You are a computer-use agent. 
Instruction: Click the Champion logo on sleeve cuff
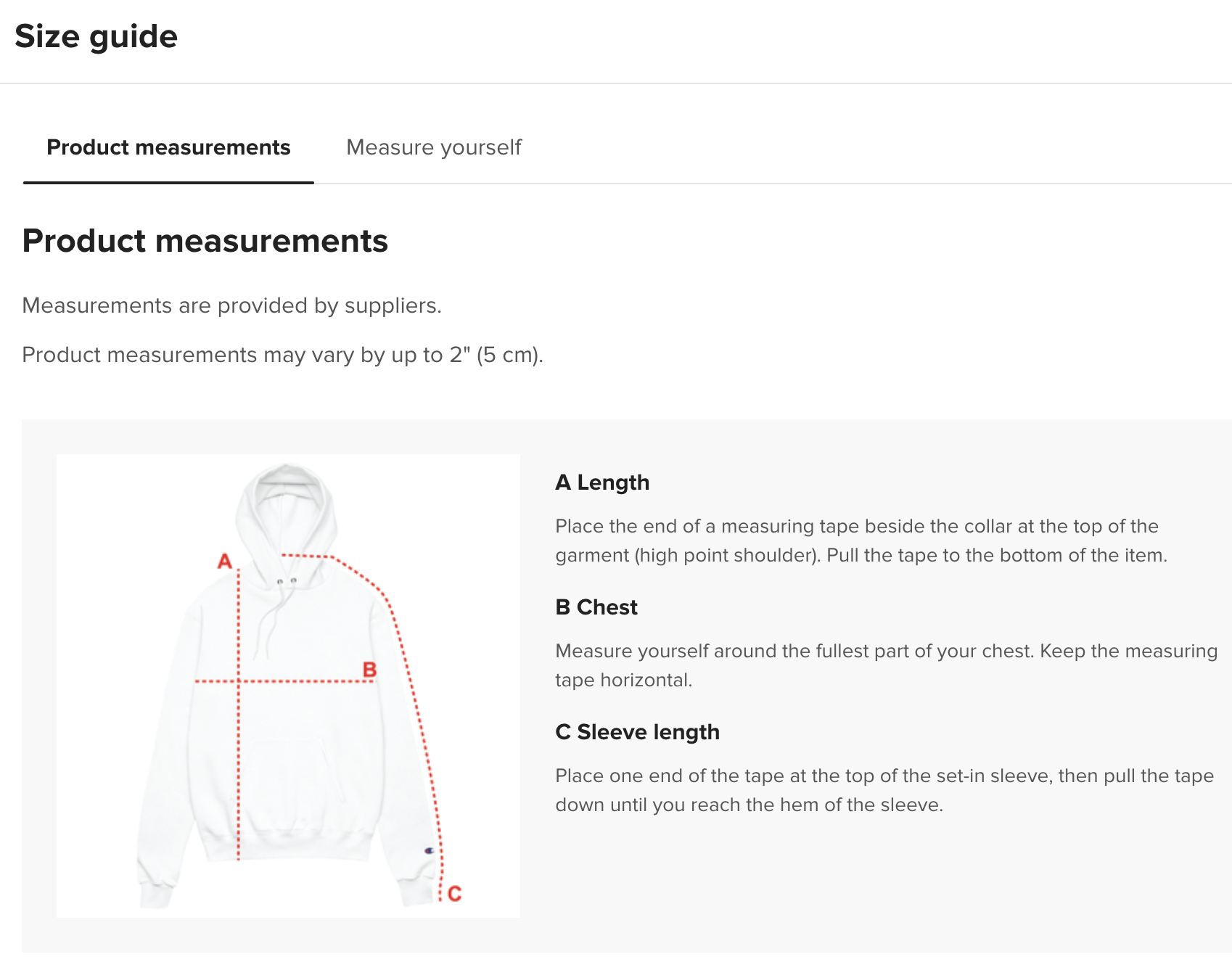click(429, 850)
